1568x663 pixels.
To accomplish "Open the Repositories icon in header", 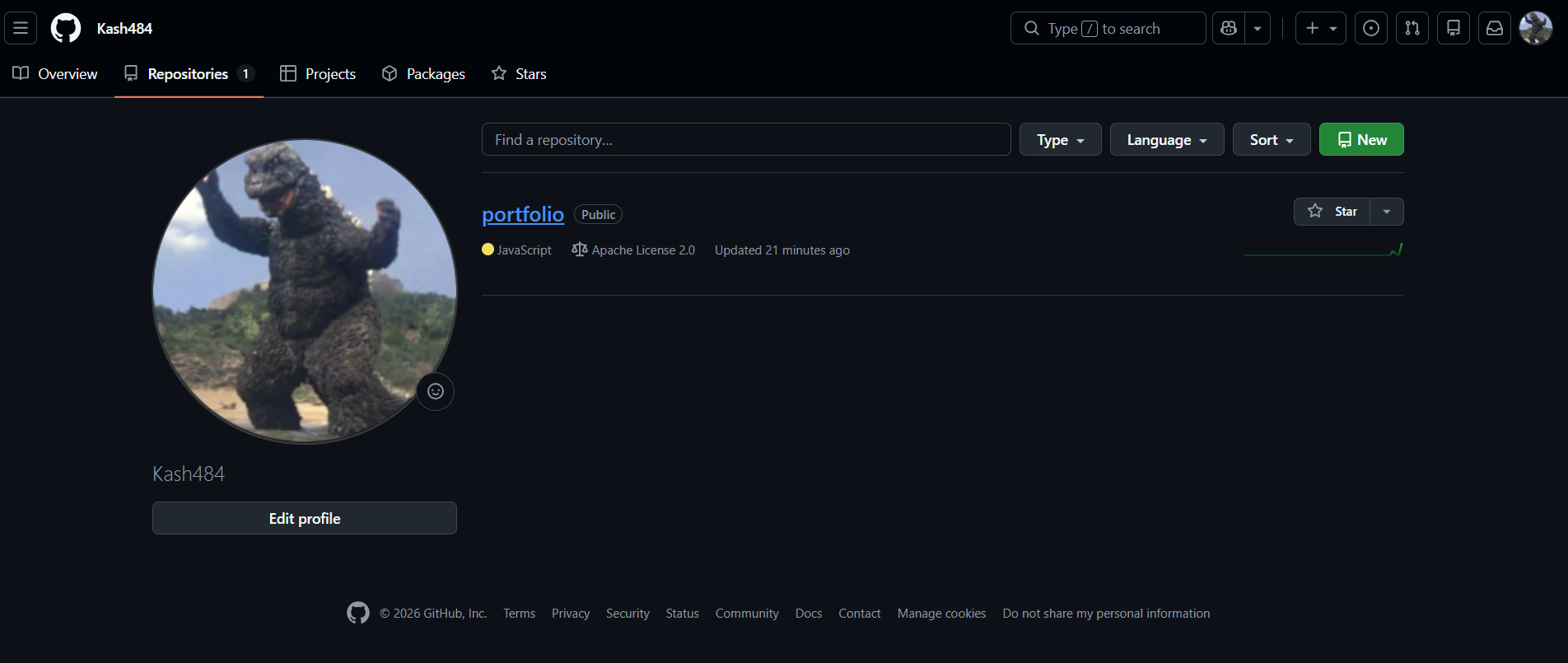I will [x=1454, y=28].
